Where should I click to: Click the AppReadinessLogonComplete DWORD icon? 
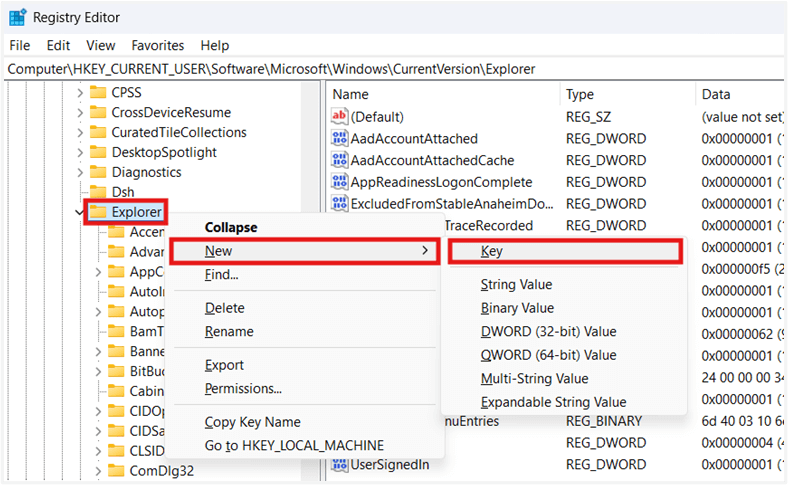coord(339,182)
